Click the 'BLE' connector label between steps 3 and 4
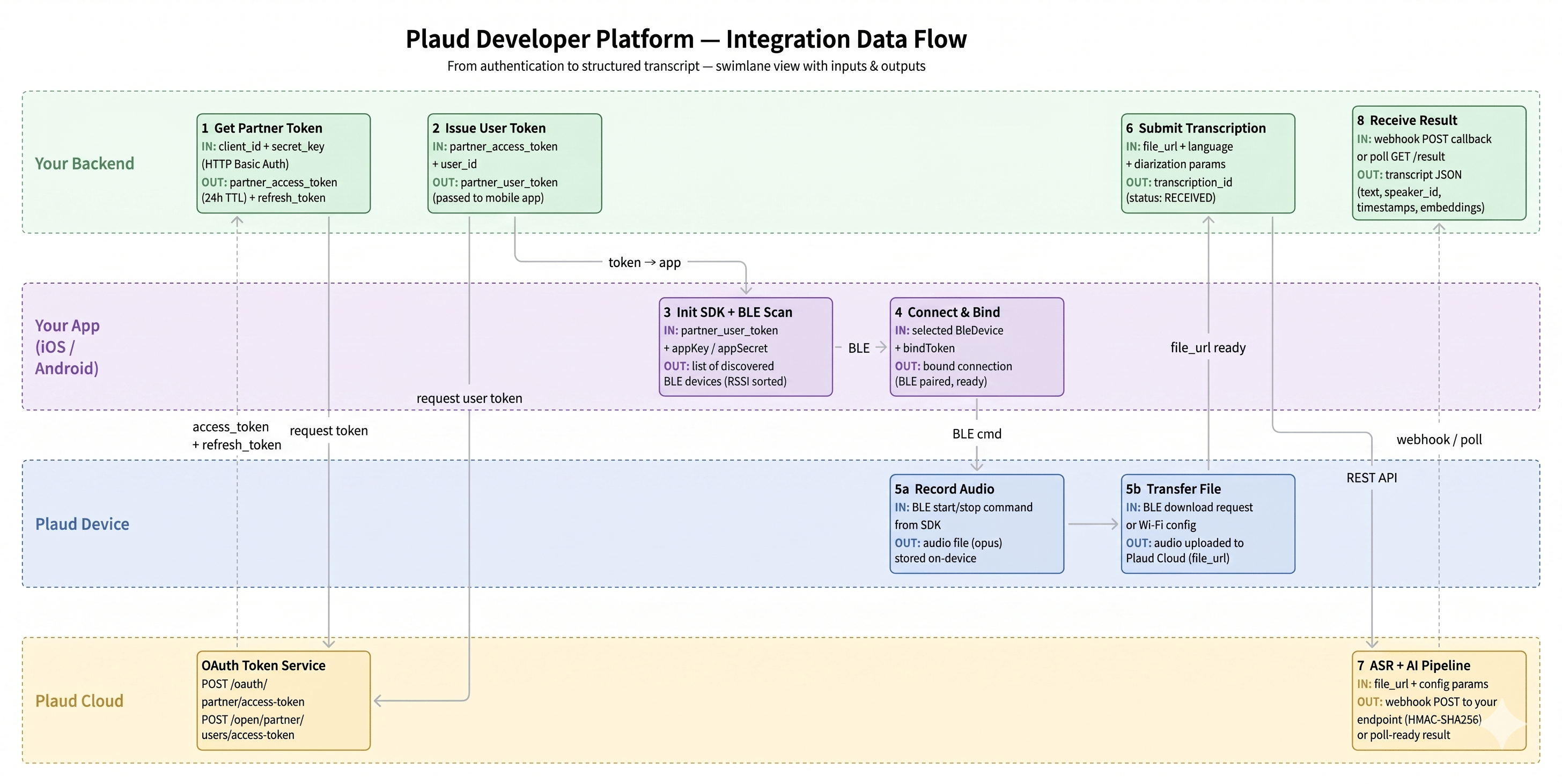Viewport: 1562px width, 784px height. tap(859, 348)
